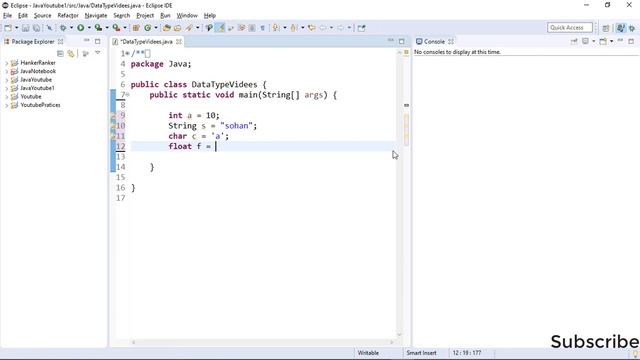Toggle Link with Editor in Package Explorer
Viewport: 640px width, 360px height.
pyautogui.click(x=71, y=53)
